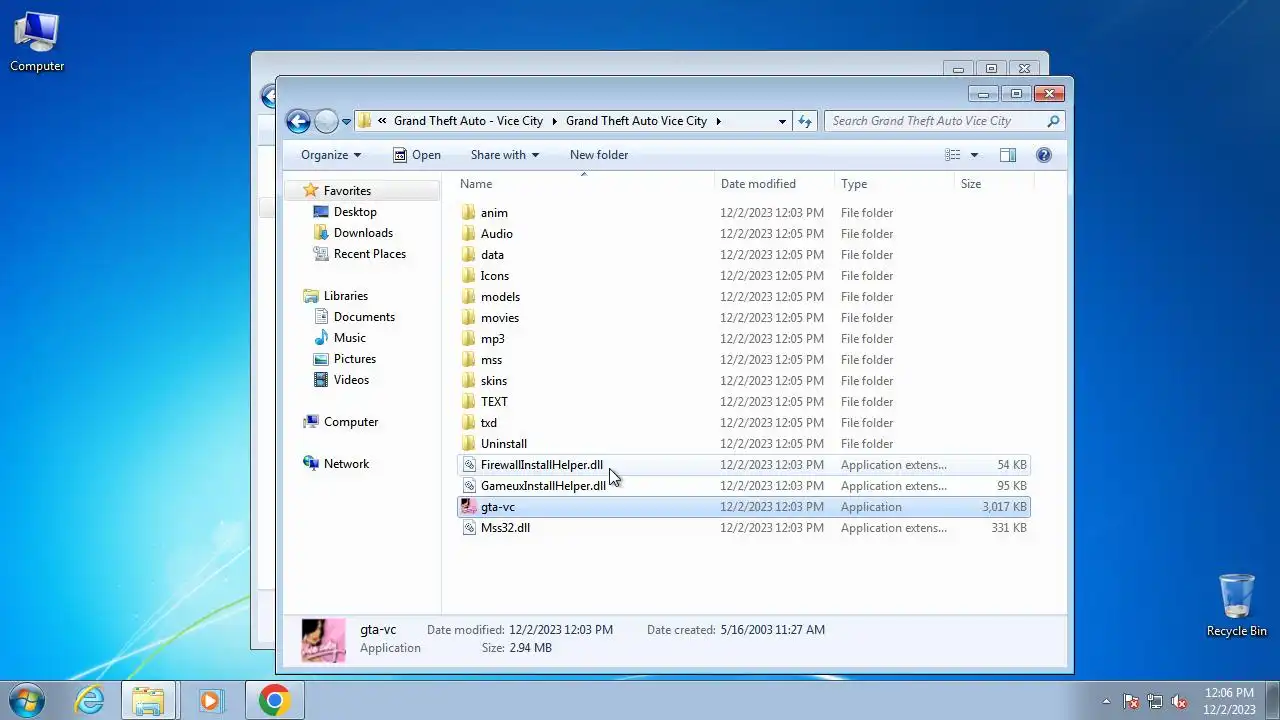Open the volume tray icon
This screenshot has height=720, width=1280.
point(1179,702)
